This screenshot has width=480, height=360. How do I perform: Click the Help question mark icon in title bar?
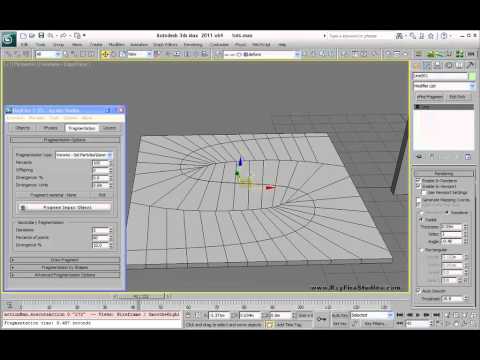[x=444, y=36]
